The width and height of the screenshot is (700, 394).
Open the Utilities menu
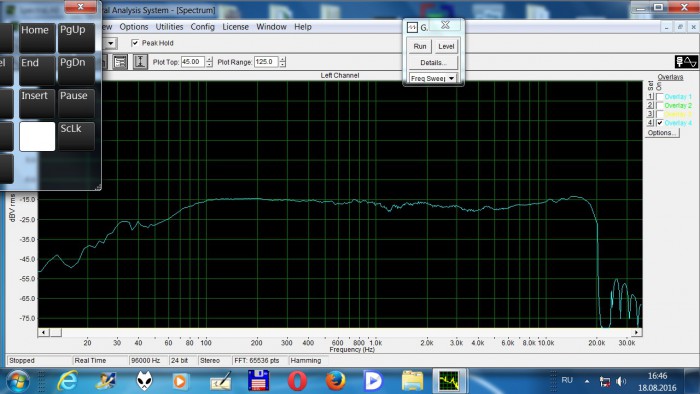point(169,27)
